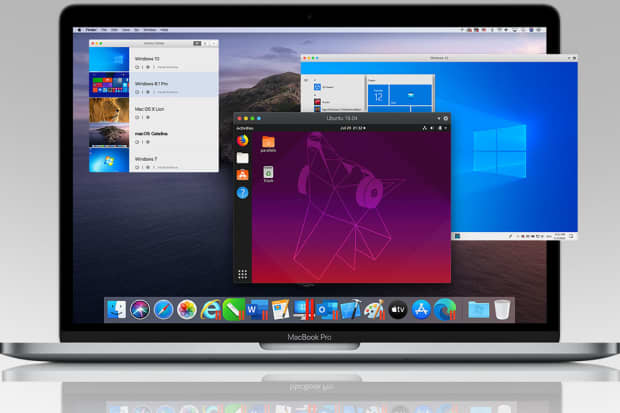Toggle power button for Windows 8.1 Pro
620x413 pixels.
[137, 93]
